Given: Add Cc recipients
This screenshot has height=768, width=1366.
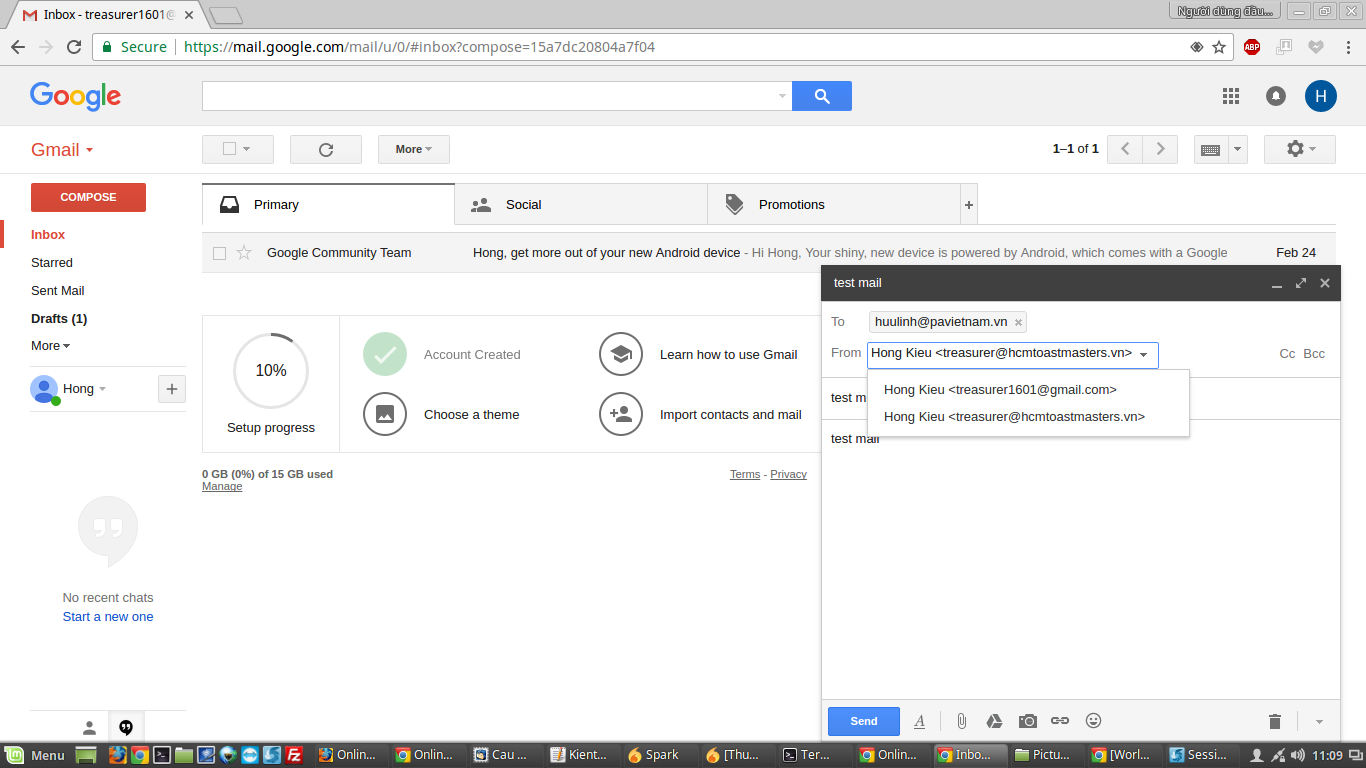Looking at the screenshot, I should (1288, 354).
